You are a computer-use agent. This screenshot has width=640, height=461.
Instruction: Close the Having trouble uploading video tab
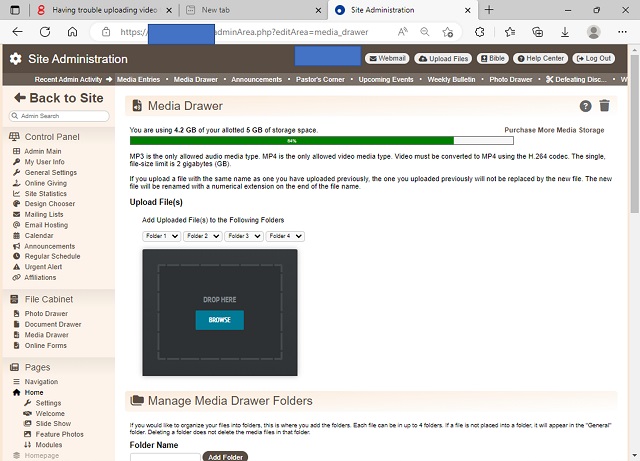tap(169, 11)
